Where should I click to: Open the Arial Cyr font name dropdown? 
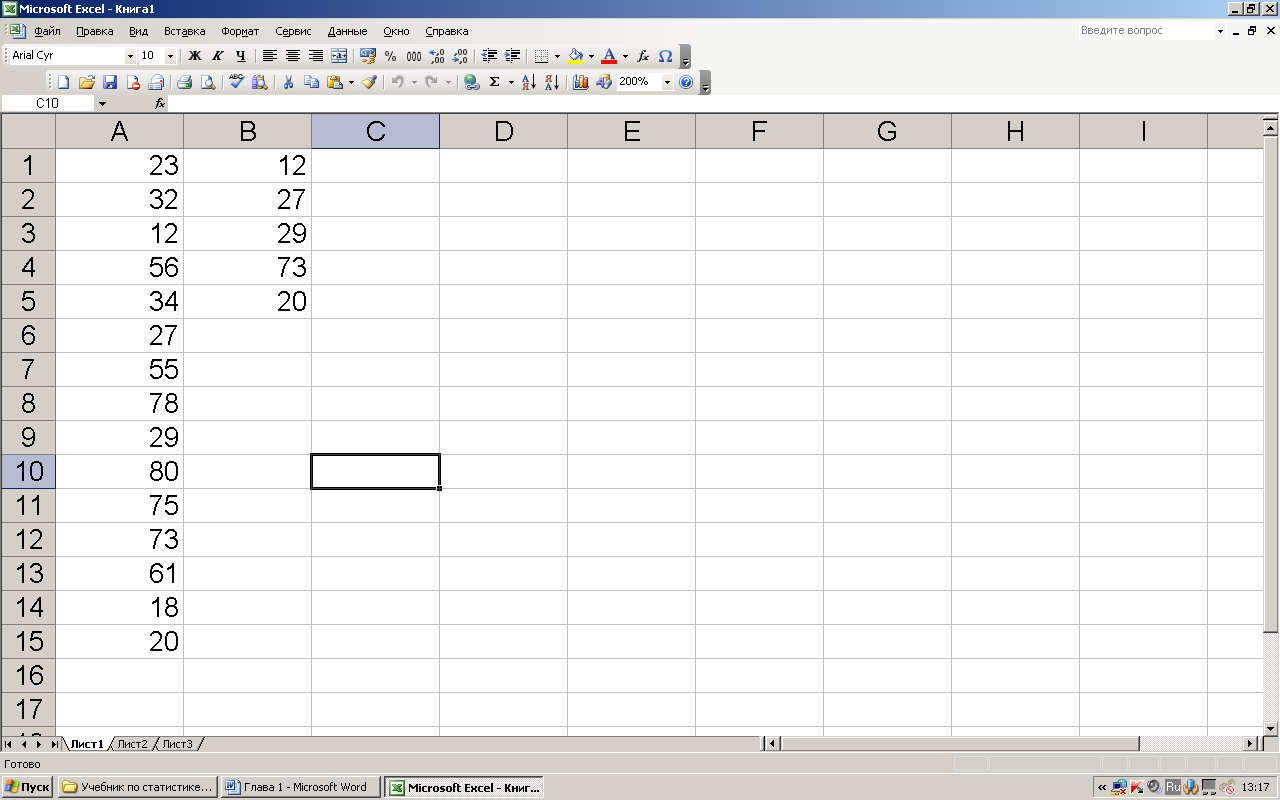130,56
